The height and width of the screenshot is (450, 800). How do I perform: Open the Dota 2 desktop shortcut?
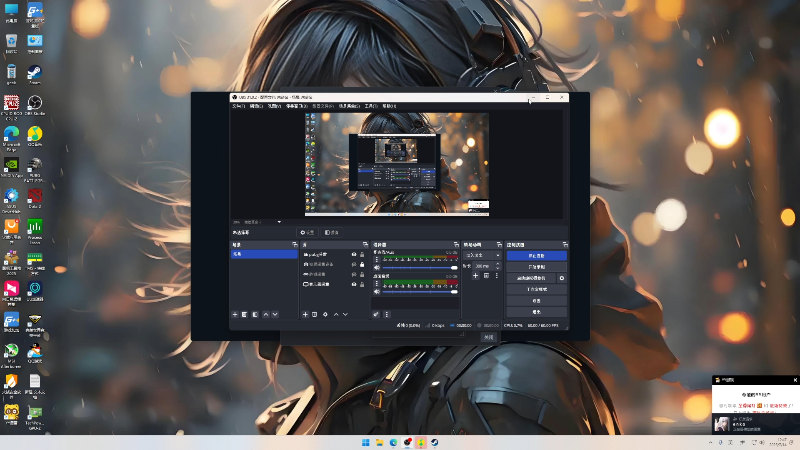click(x=35, y=198)
